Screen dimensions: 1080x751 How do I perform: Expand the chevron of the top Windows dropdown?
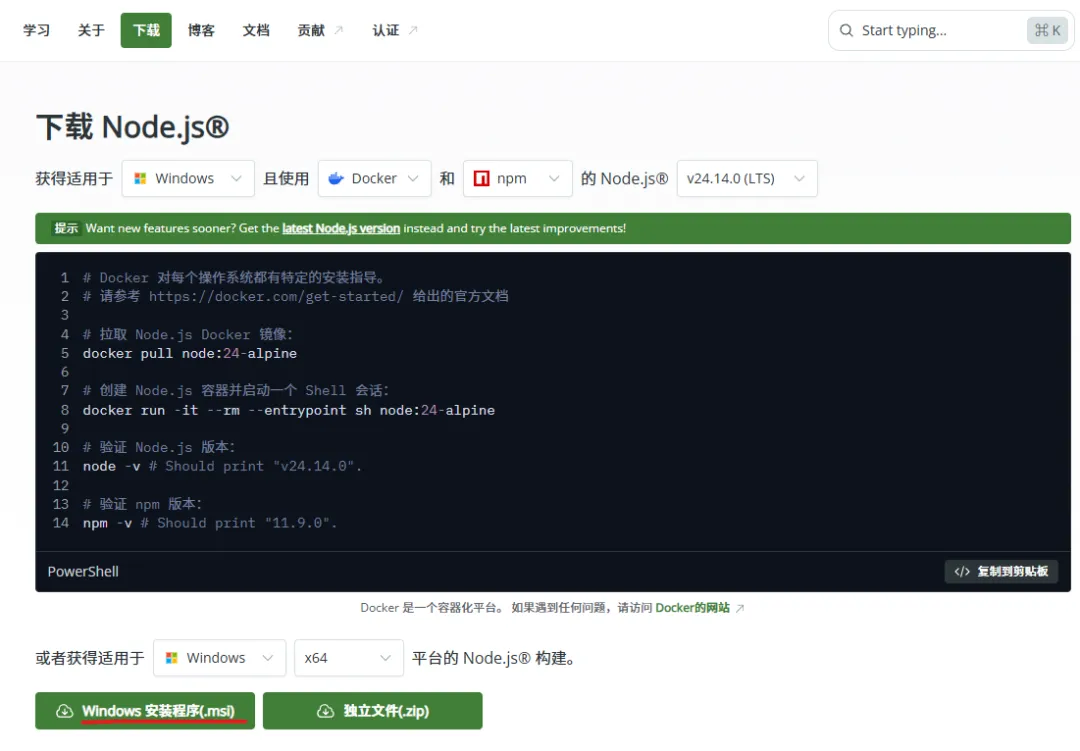pos(236,178)
